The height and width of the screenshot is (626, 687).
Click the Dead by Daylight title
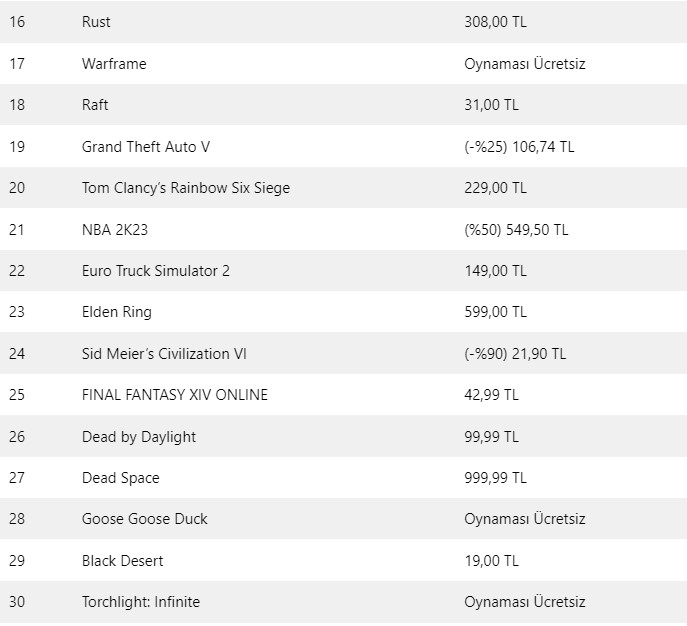(x=139, y=437)
